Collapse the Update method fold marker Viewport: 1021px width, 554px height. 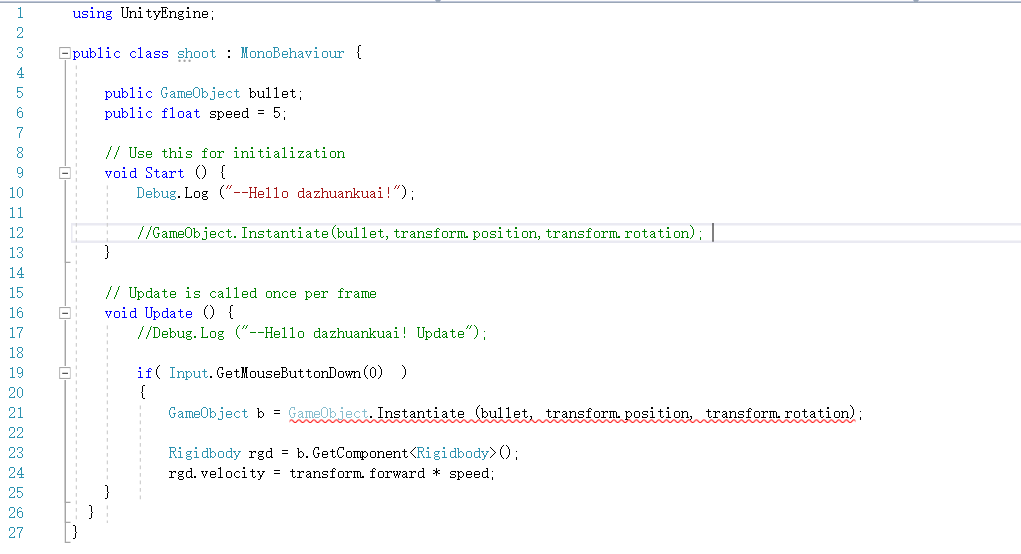click(64, 313)
